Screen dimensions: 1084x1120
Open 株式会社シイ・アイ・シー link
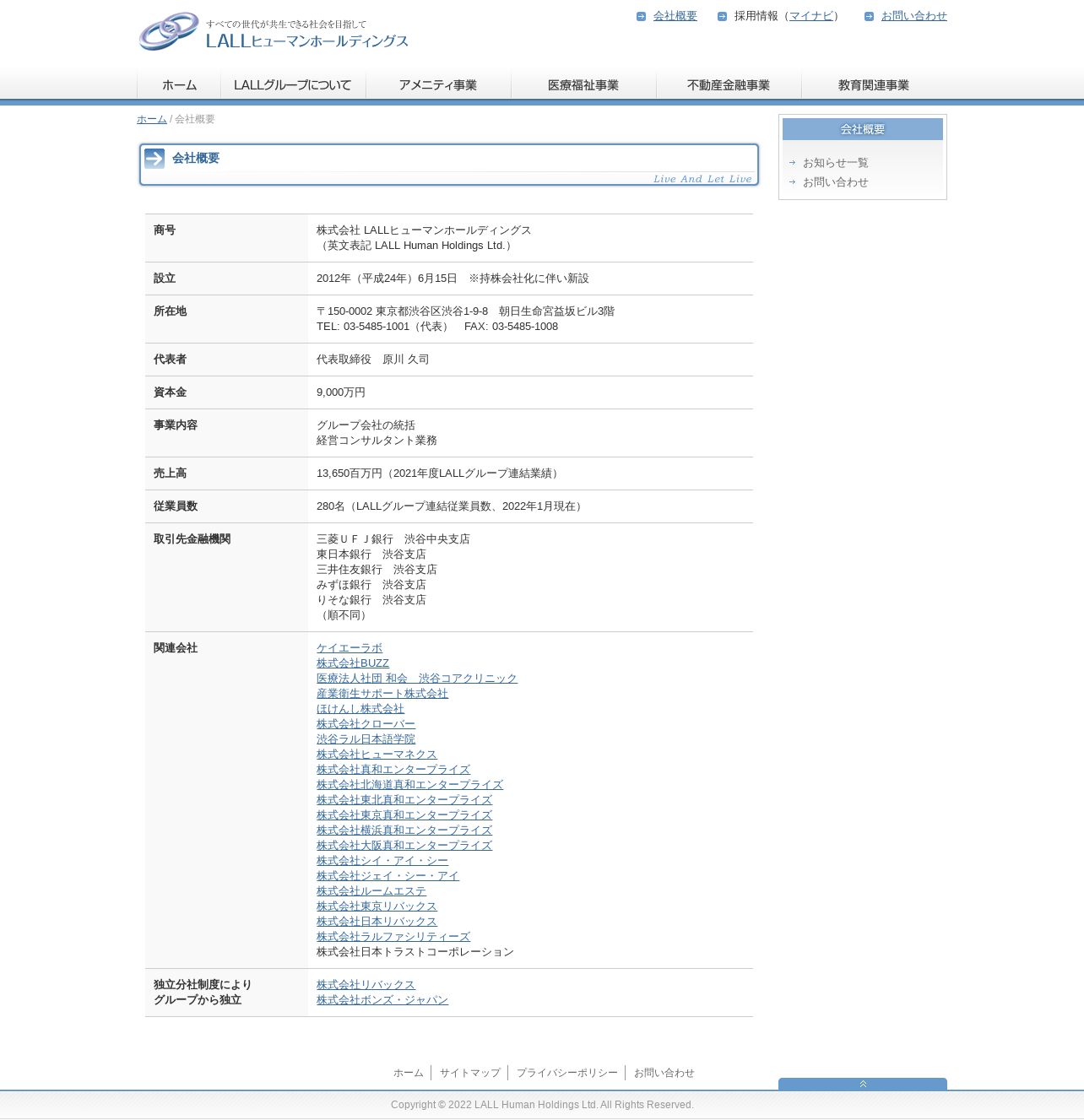(382, 861)
